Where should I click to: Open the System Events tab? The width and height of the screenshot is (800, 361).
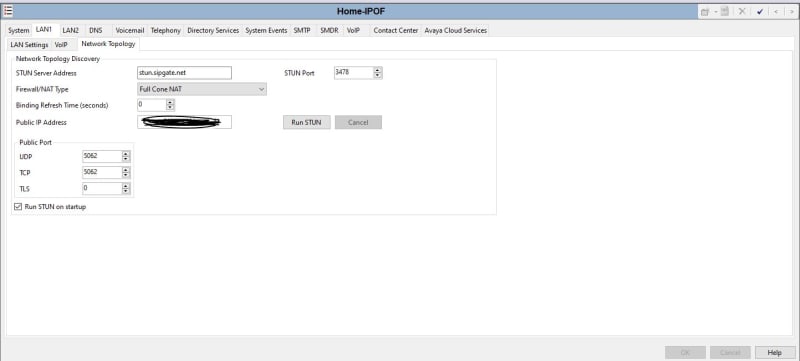(266, 31)
